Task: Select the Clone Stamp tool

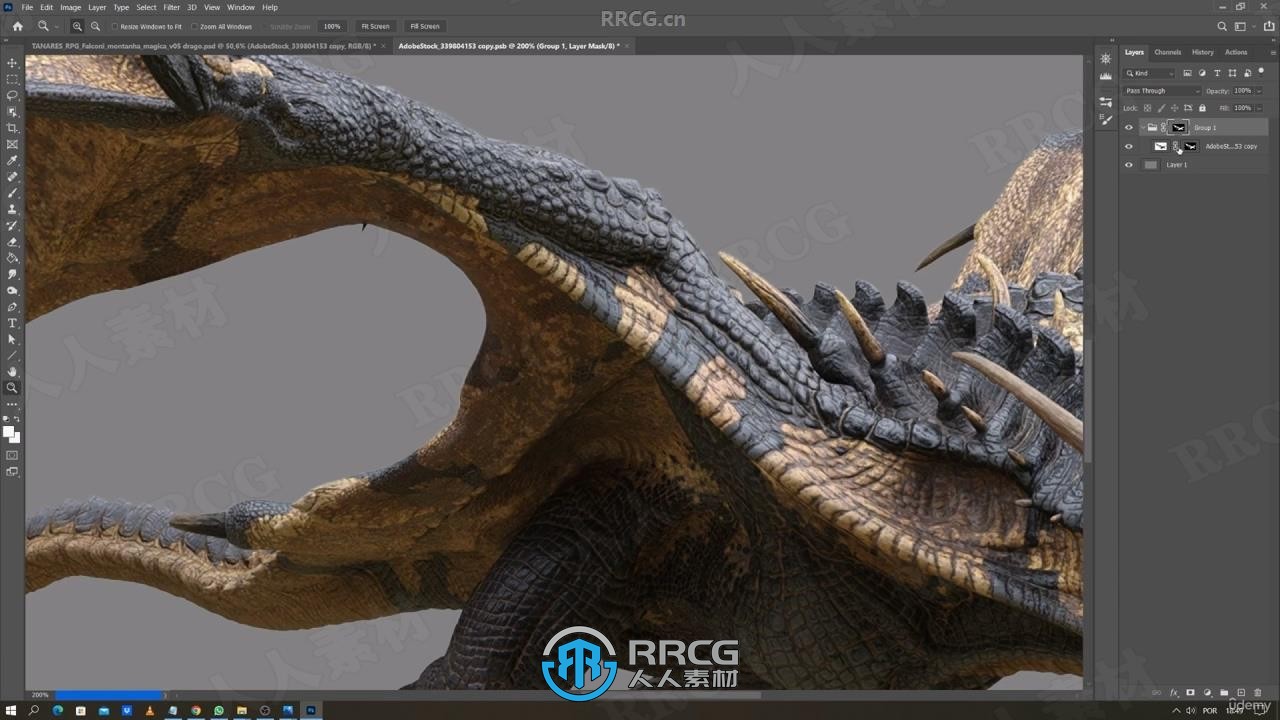Action: [x=12, y=209]
